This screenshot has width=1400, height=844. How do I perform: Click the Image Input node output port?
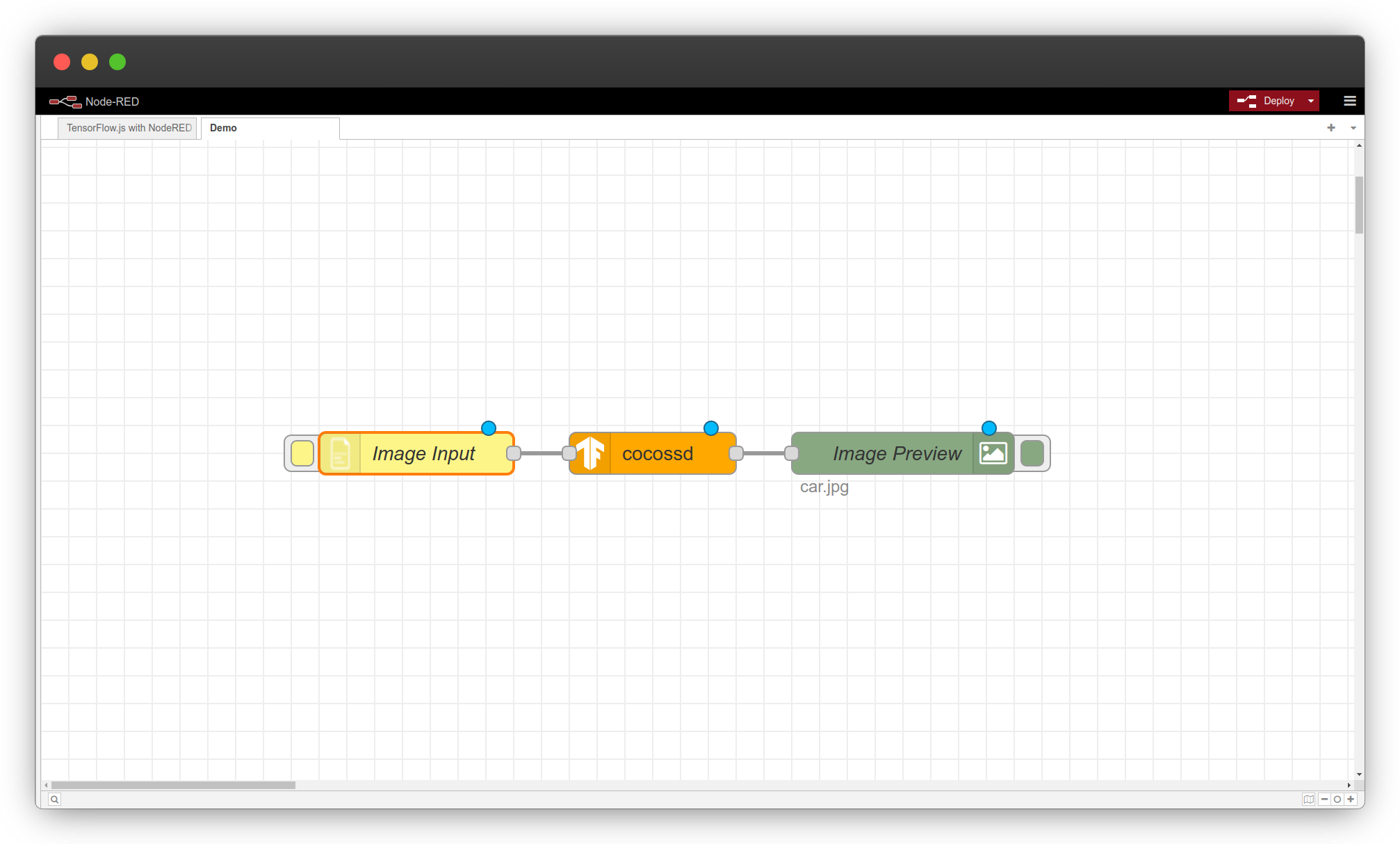(514, 453)
